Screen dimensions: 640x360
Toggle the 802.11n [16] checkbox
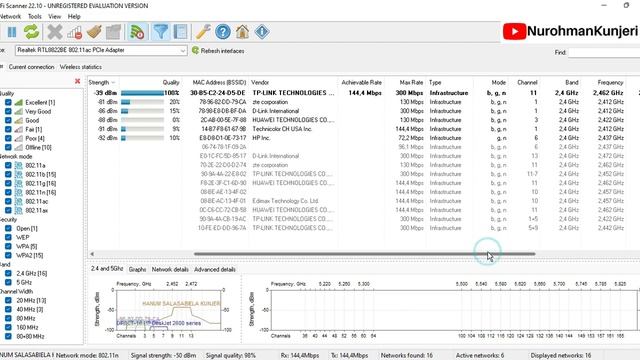[8, 192]
